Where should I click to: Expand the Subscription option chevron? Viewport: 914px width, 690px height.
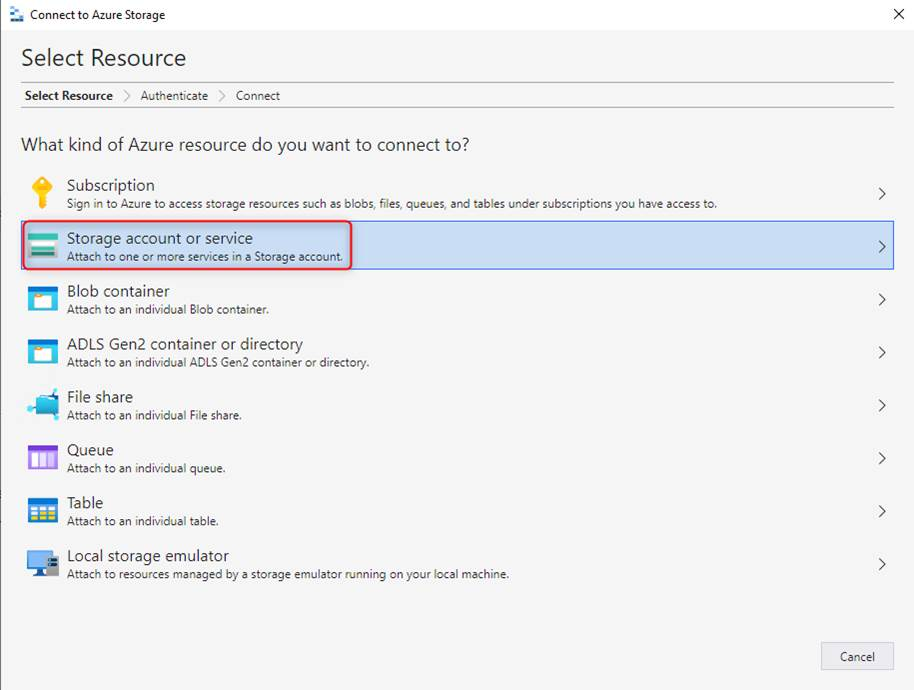[881, 194]
